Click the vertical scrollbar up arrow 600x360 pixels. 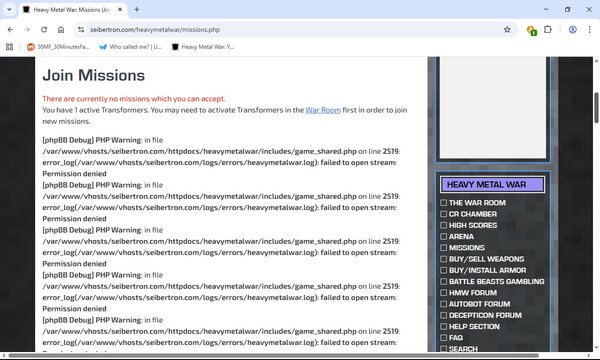(596, 60)
